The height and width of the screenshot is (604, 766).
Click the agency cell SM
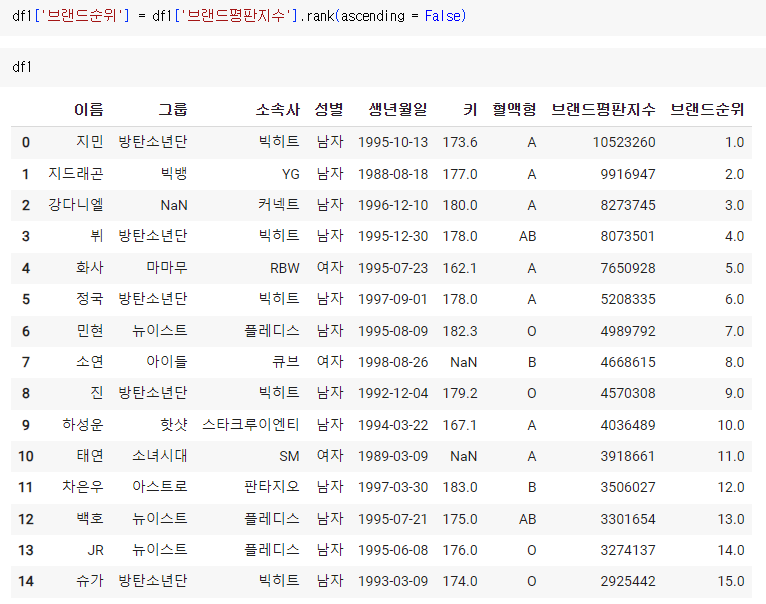click(x=289, y=456)
